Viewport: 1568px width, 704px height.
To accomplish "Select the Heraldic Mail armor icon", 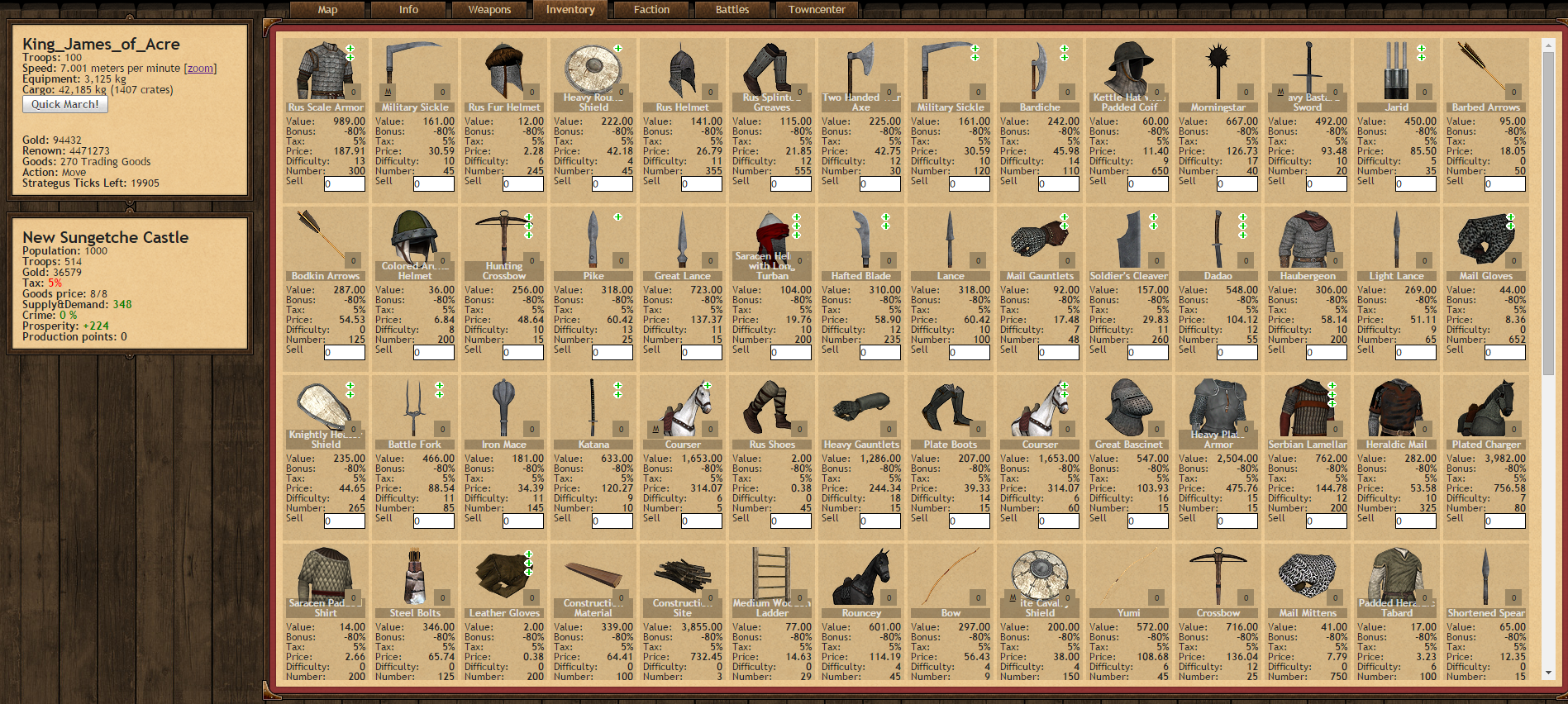I will [1397, 408].
